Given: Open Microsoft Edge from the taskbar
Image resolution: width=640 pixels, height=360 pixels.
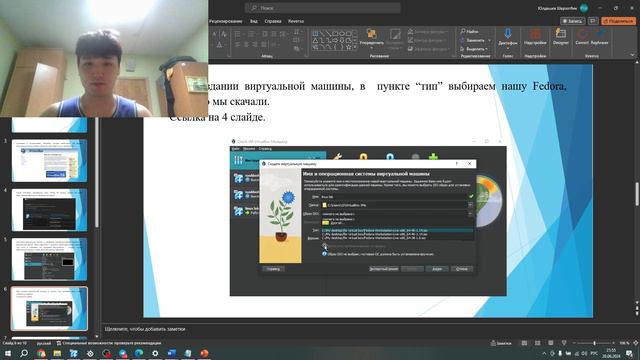Looking at the screenshot, I should (139, 353).
